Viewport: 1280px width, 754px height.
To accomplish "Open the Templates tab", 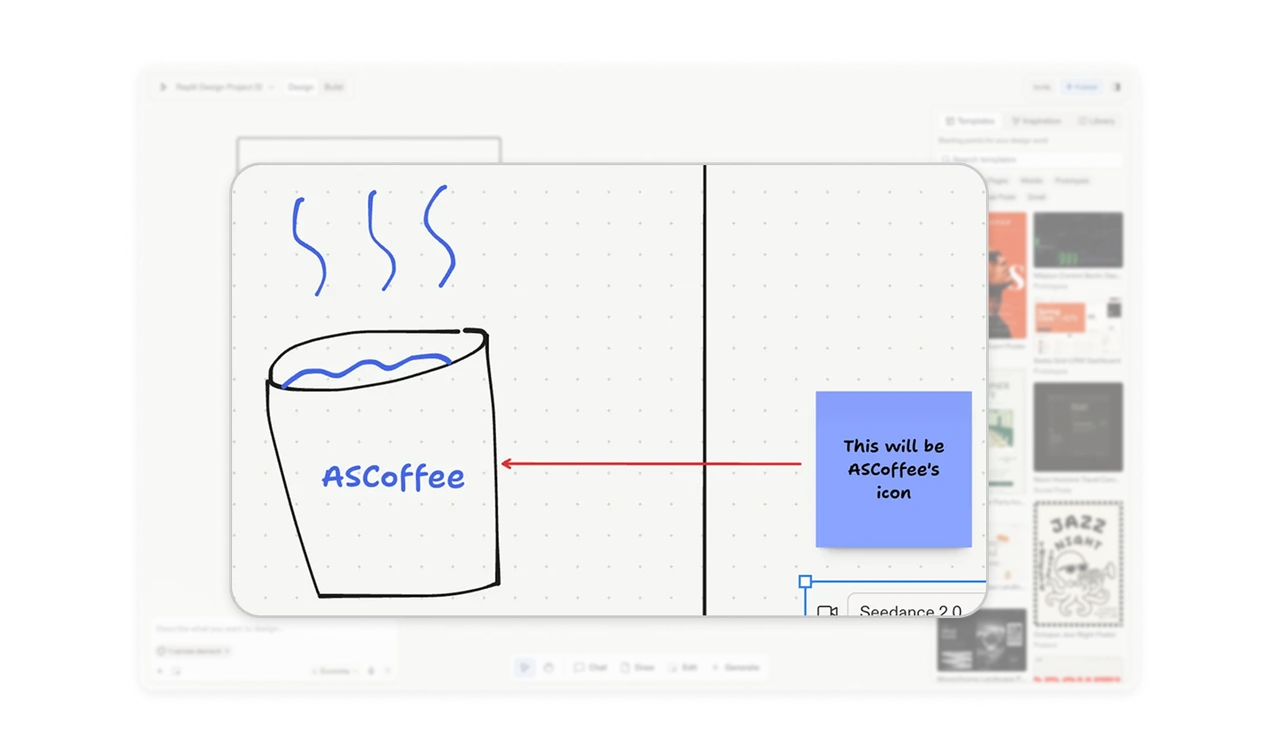I will [x=970, y=121].
